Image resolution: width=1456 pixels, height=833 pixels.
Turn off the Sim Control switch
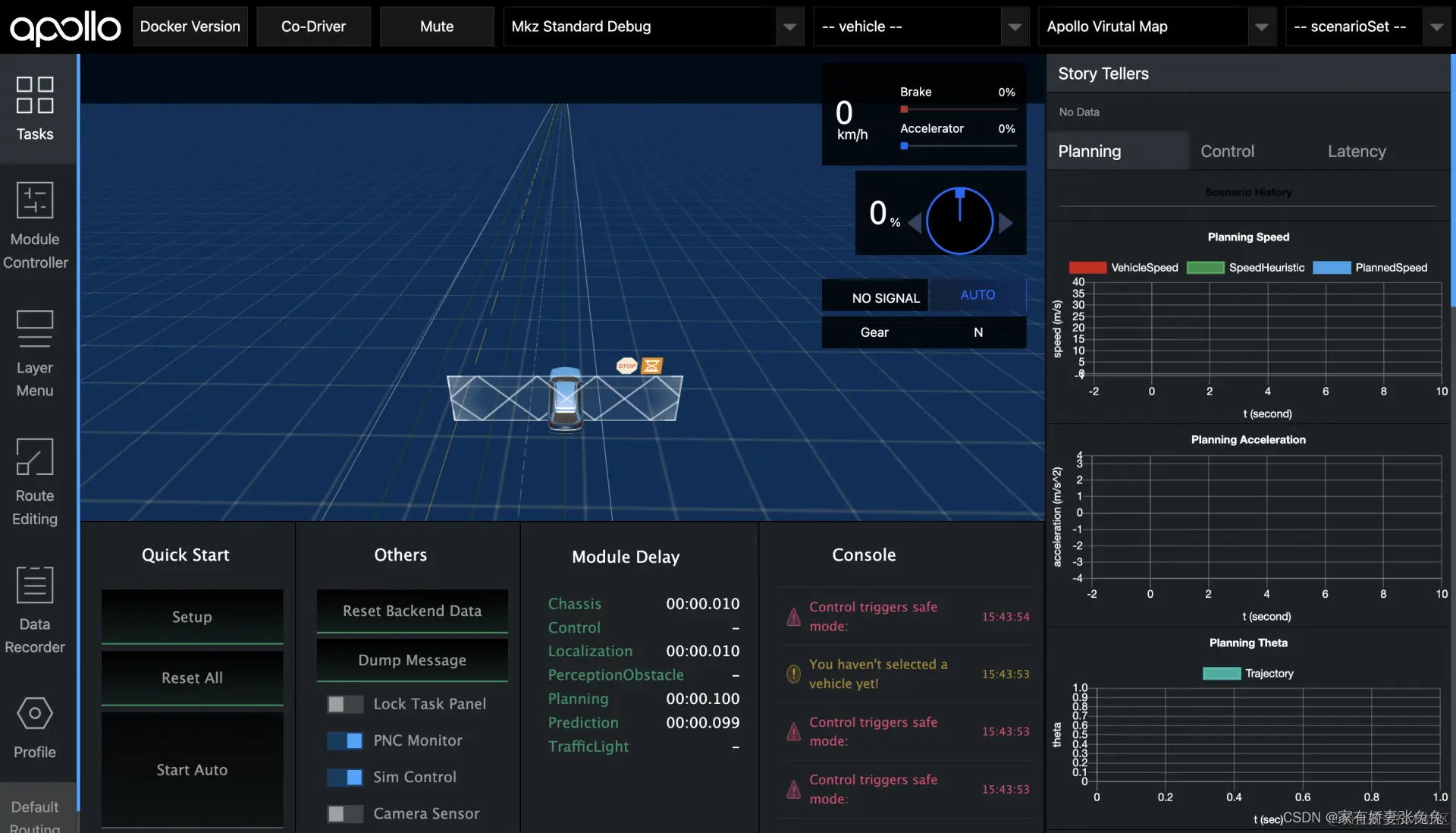[x=345, y=777]
